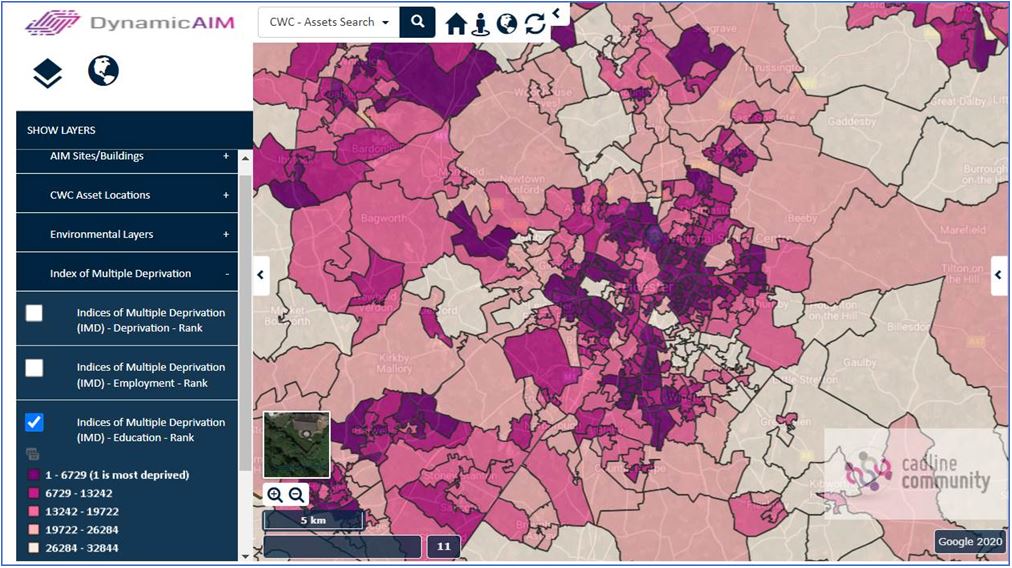Click the Google 2020 attribution
This screenshot has height=568, width=1012.
pyautogui.click(x=970, y=542)
